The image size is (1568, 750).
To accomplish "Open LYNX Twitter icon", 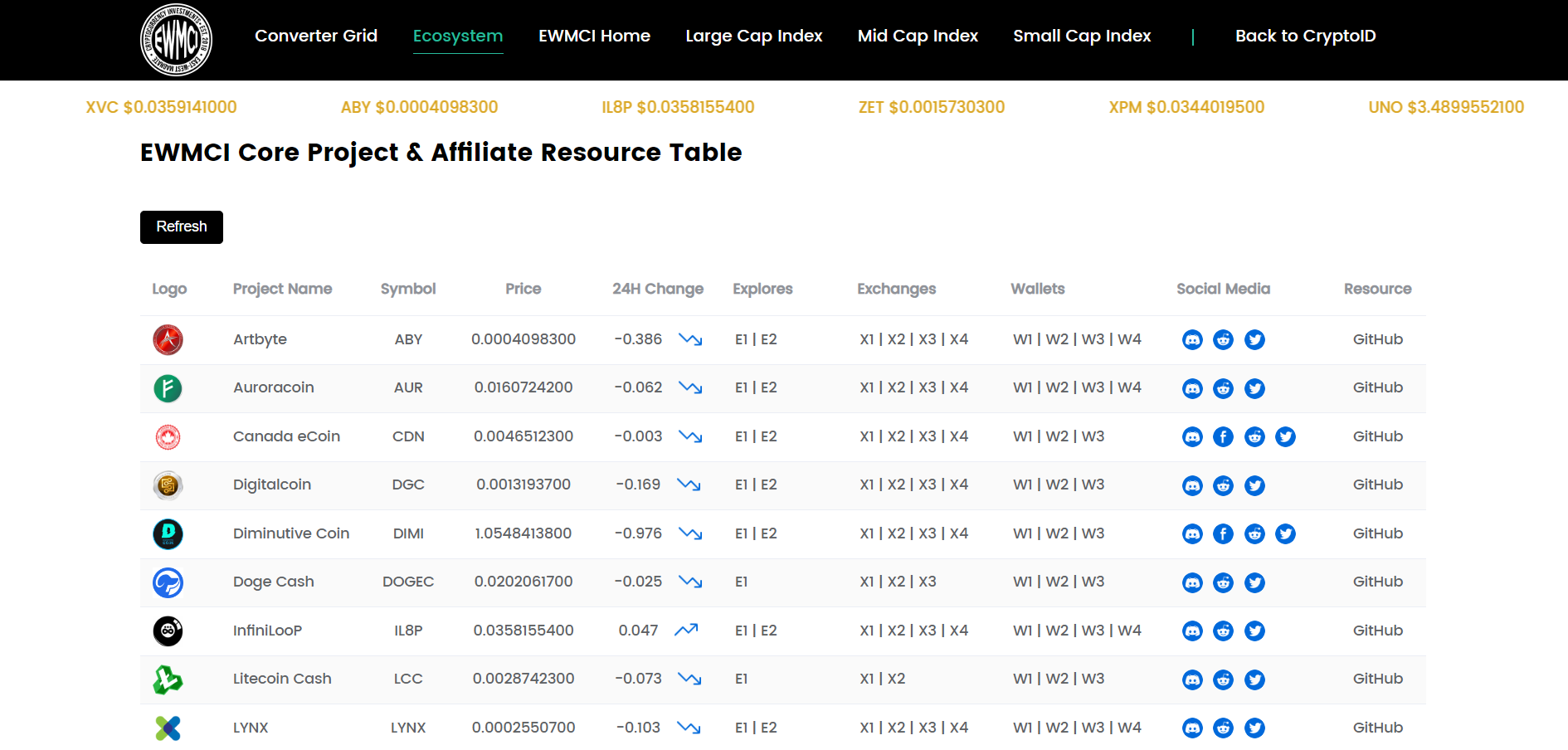I will [1254, 728].
